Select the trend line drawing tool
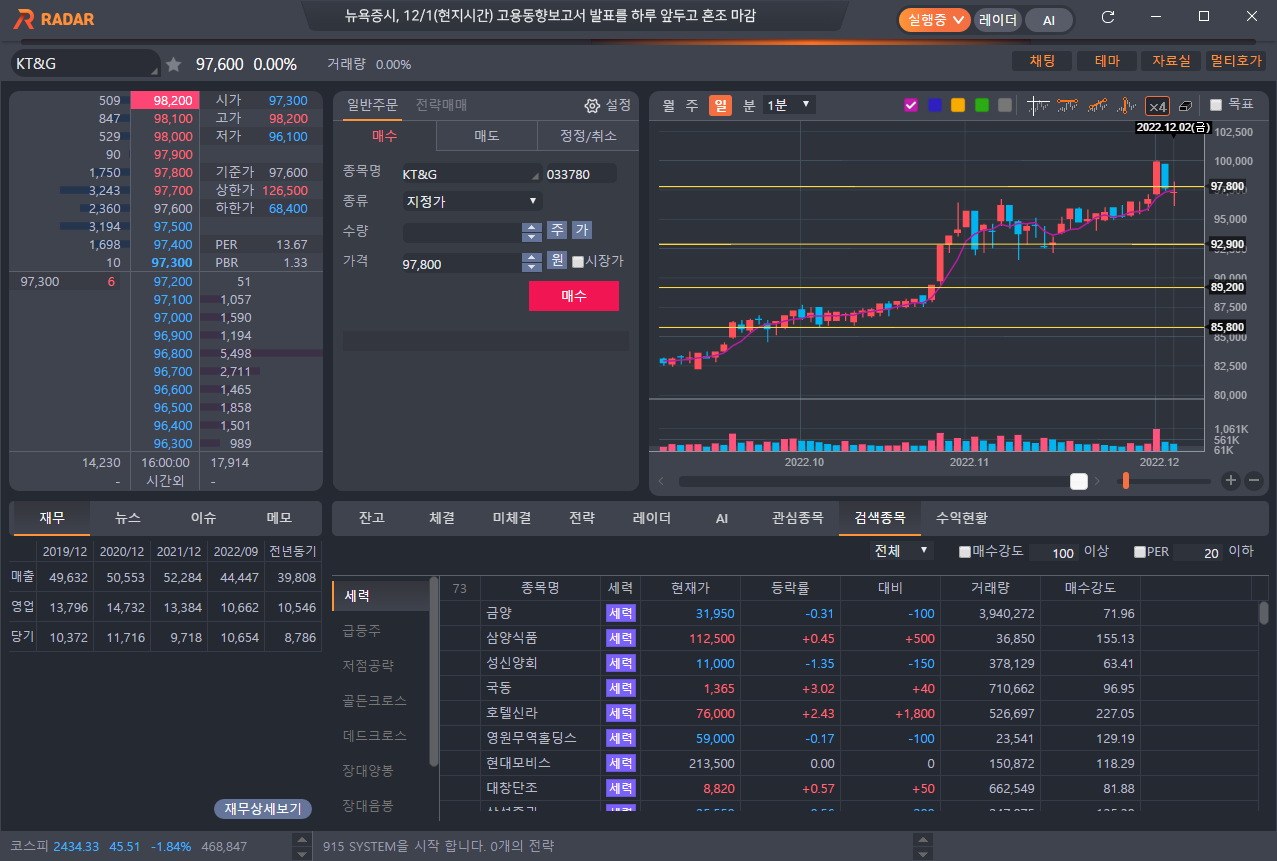1277x861 pixels. (x=1098, y=105)
